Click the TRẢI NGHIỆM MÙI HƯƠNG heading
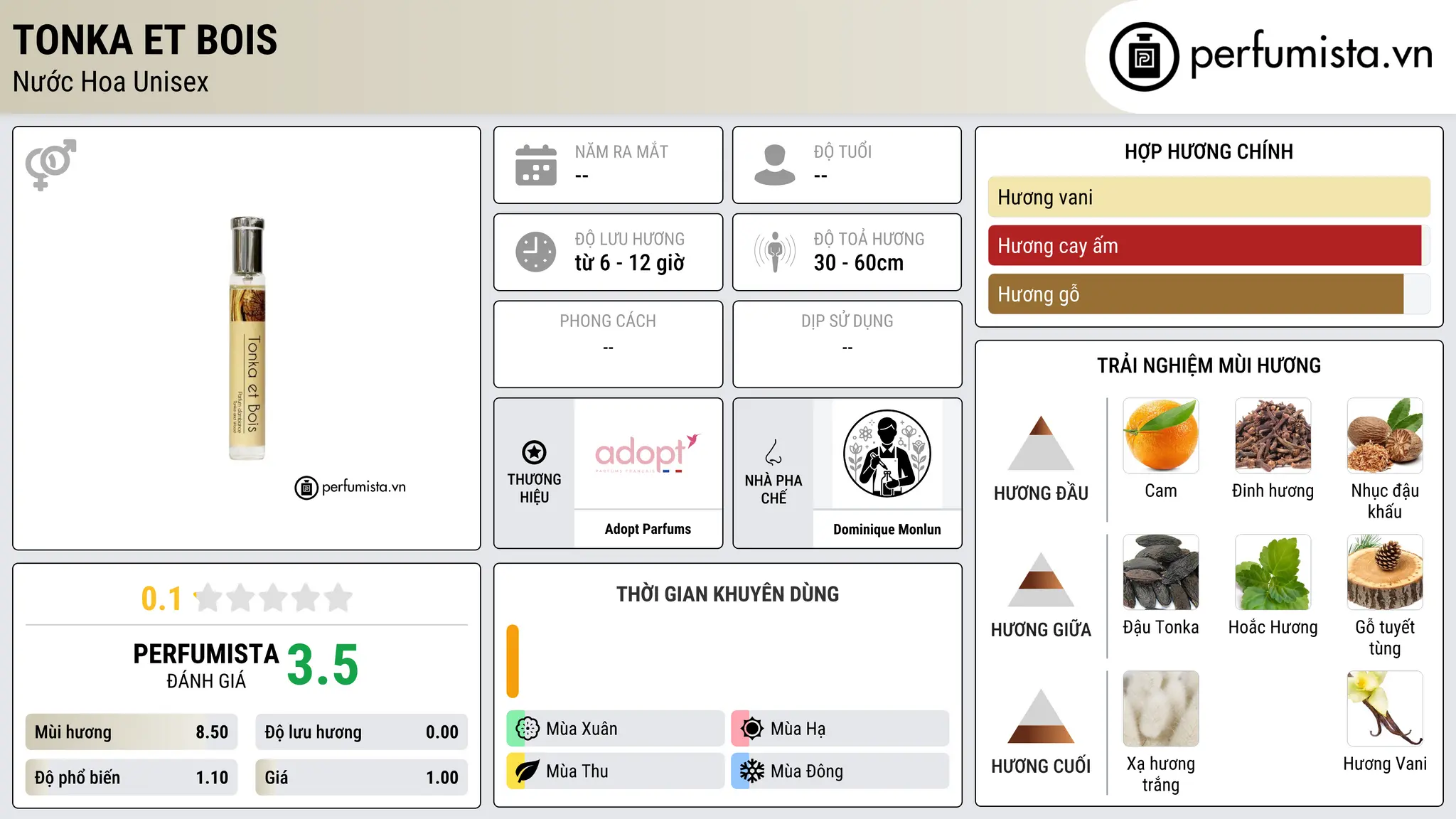The height and width of the screenshot is (819, 1456). coord(1209,365)
